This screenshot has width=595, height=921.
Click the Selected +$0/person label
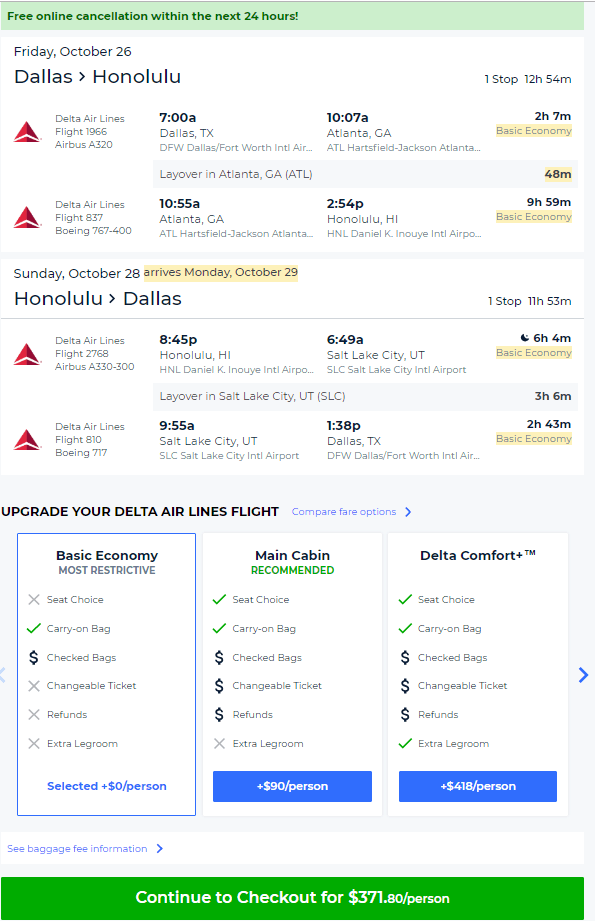click(106, 786)
